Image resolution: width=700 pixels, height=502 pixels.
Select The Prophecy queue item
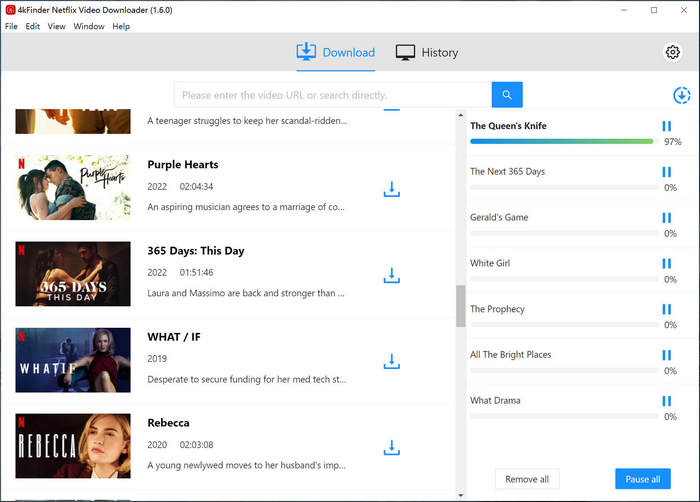tap(497, 309)
